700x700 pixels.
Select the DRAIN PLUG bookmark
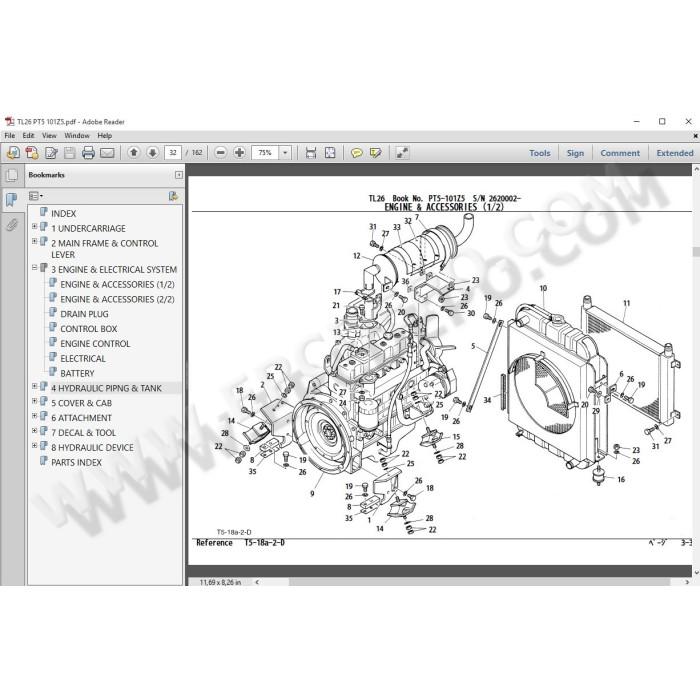click(84, 314)
